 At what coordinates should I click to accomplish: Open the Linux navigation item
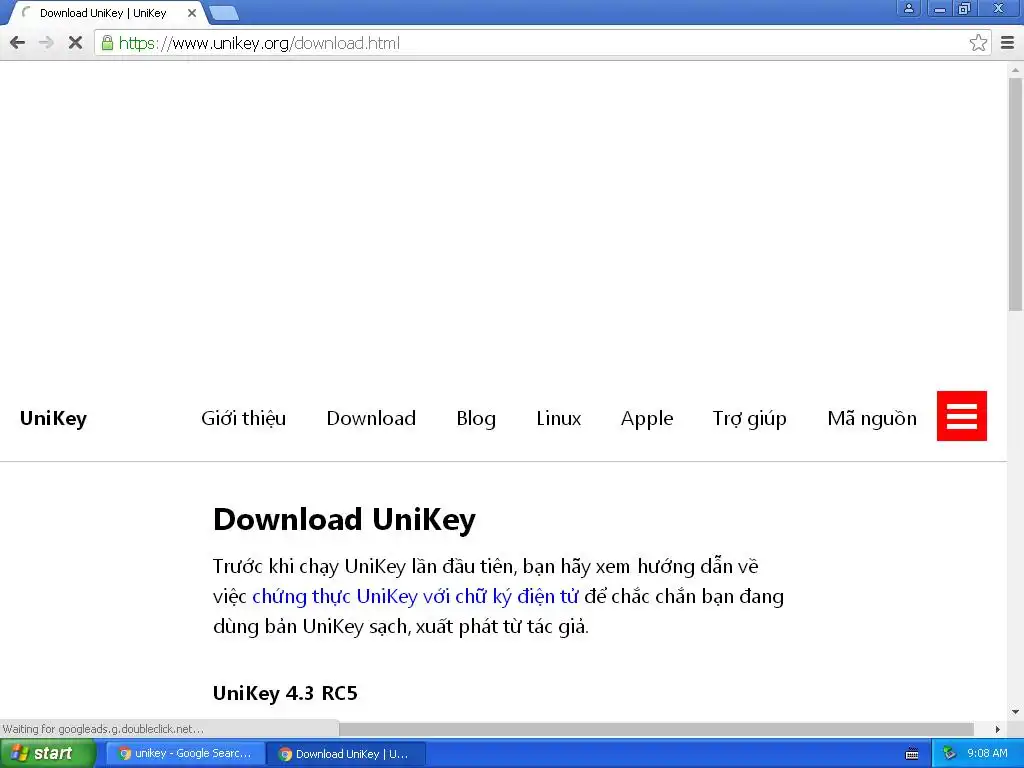558,418
